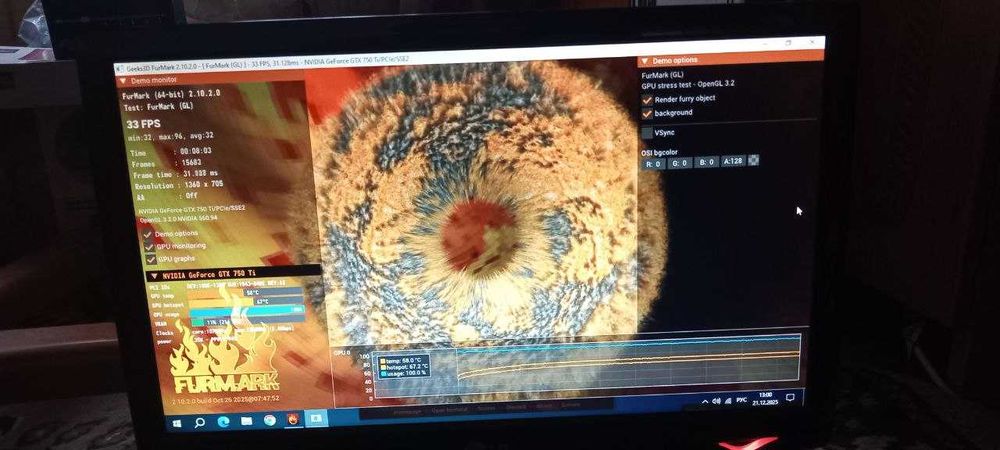Click the Resolution 1360 x 705 line
1000x450 pixels.
click(179, 185)
